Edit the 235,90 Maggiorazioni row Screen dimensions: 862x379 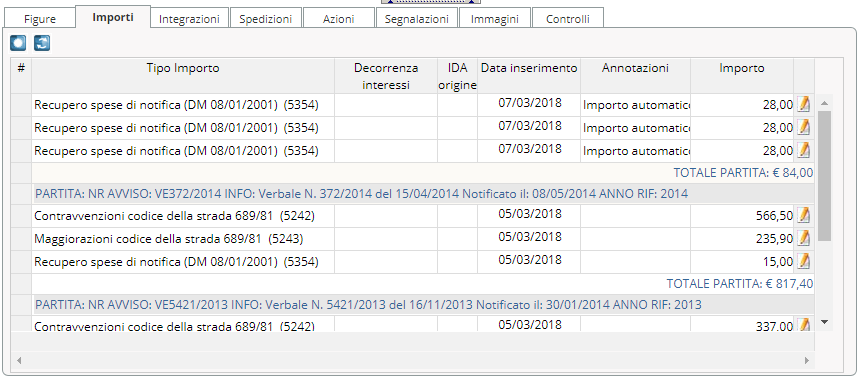(x=804, y=238)
